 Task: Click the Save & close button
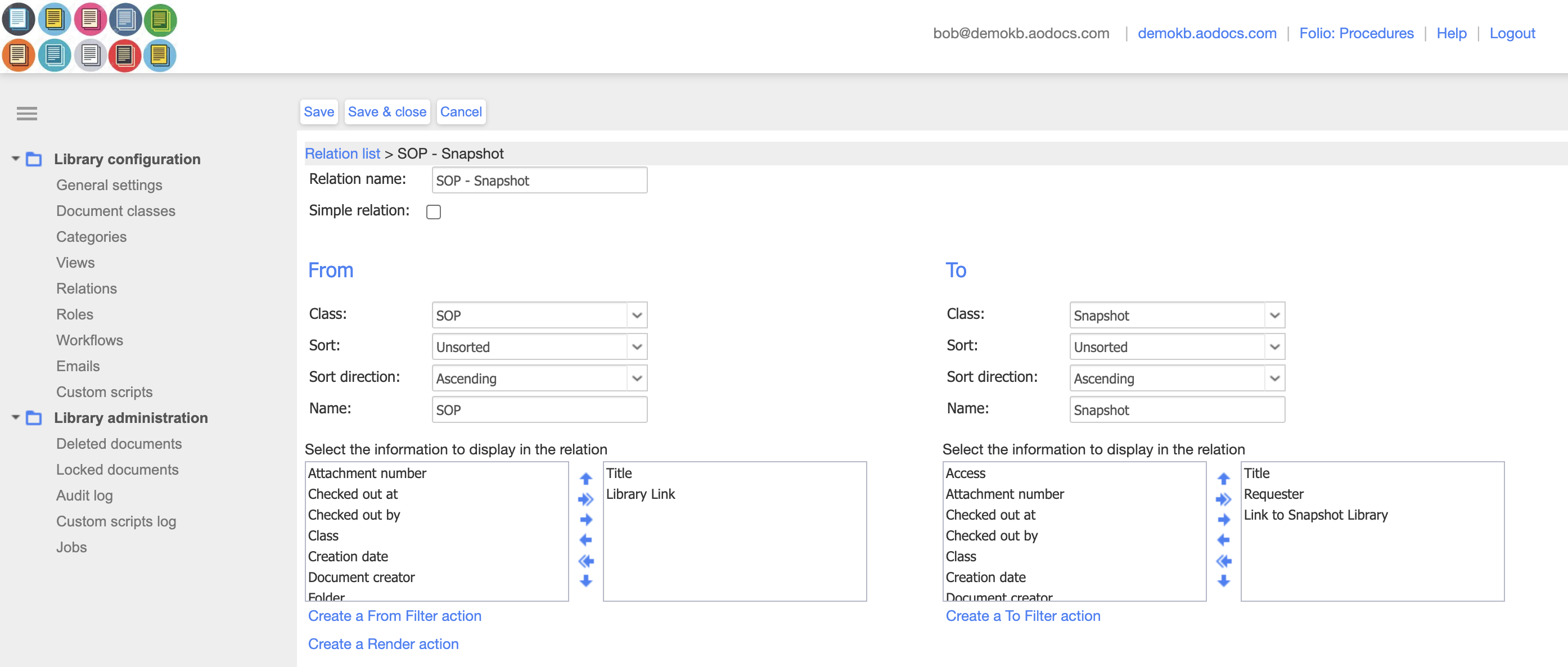(x=386, y=111)
